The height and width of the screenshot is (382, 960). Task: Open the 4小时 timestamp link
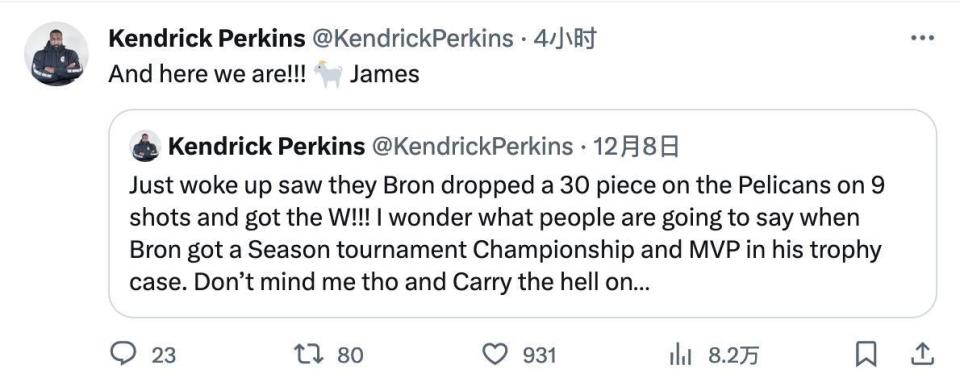564,39
